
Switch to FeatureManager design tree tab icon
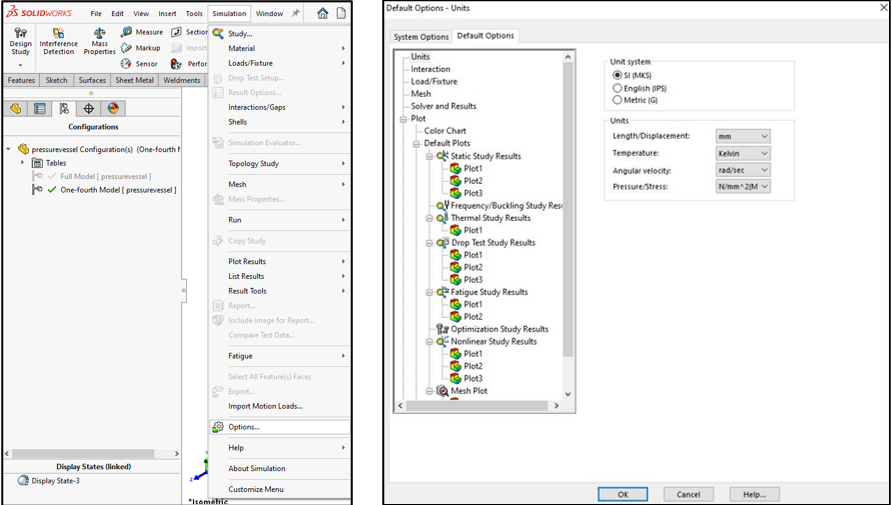coord(15,108)
